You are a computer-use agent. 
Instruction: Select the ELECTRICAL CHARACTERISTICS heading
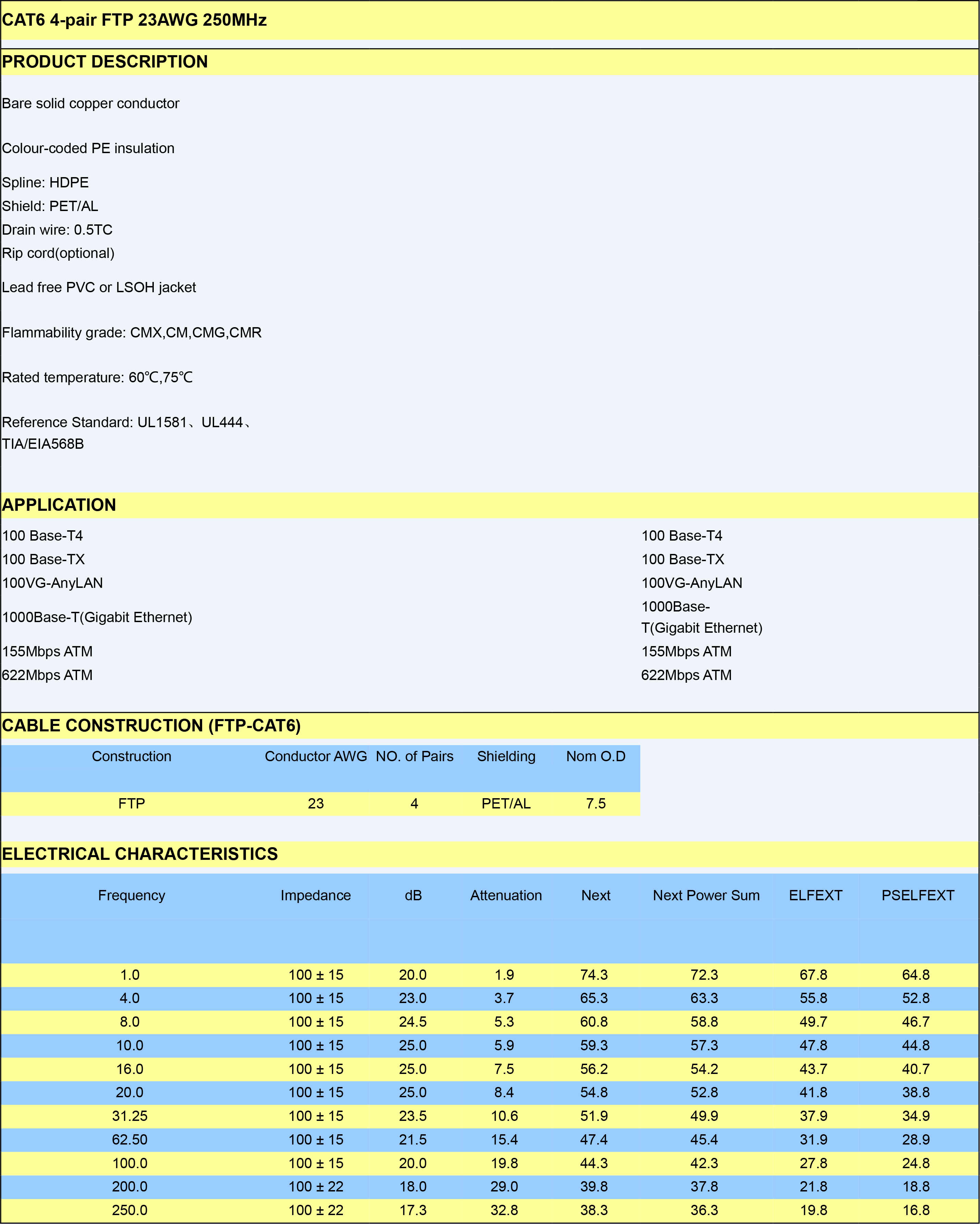click(x=140, y=854)
